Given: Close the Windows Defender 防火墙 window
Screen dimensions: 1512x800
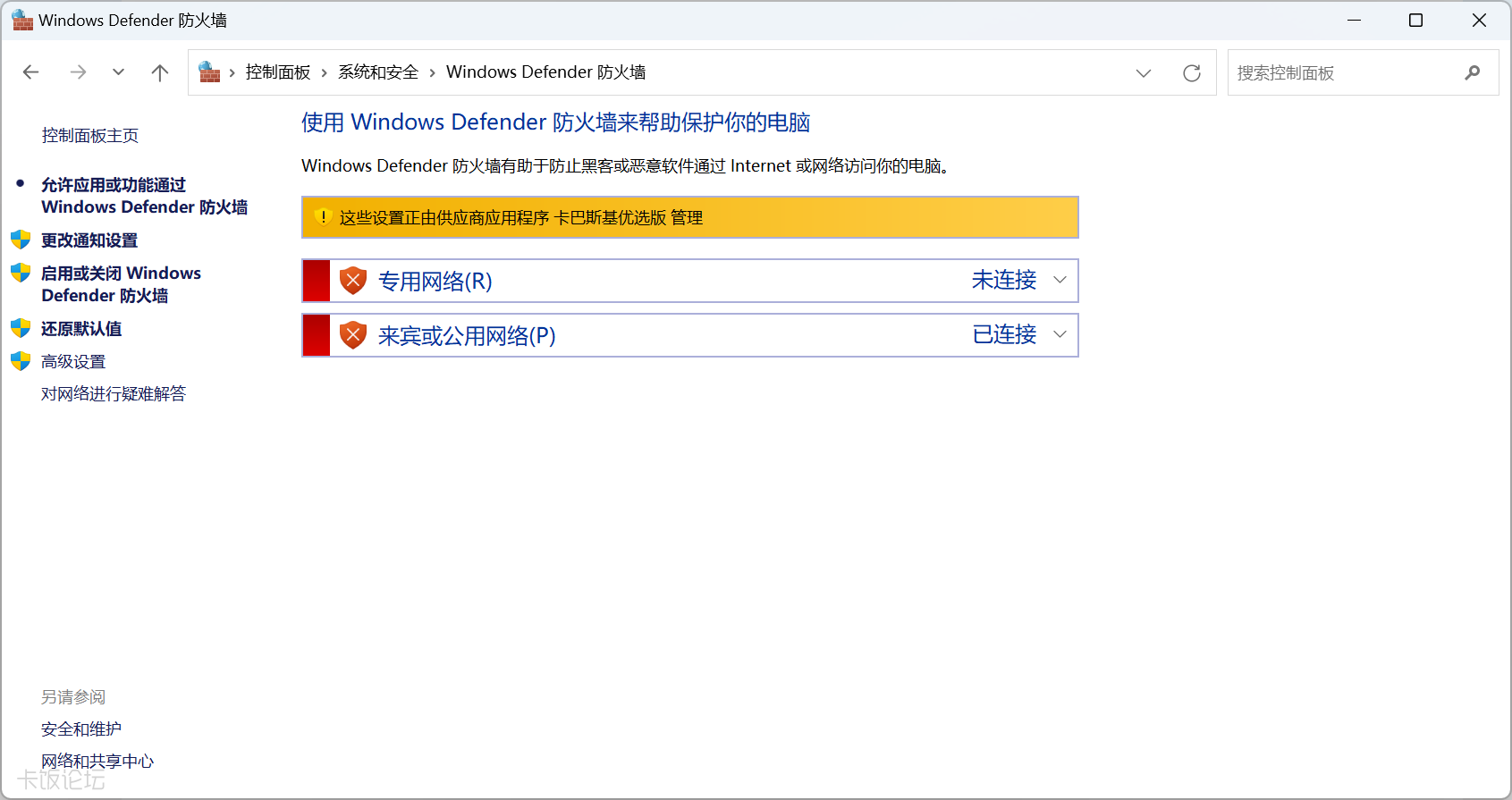Looking at the screenshot, I should coord(1479,20).
